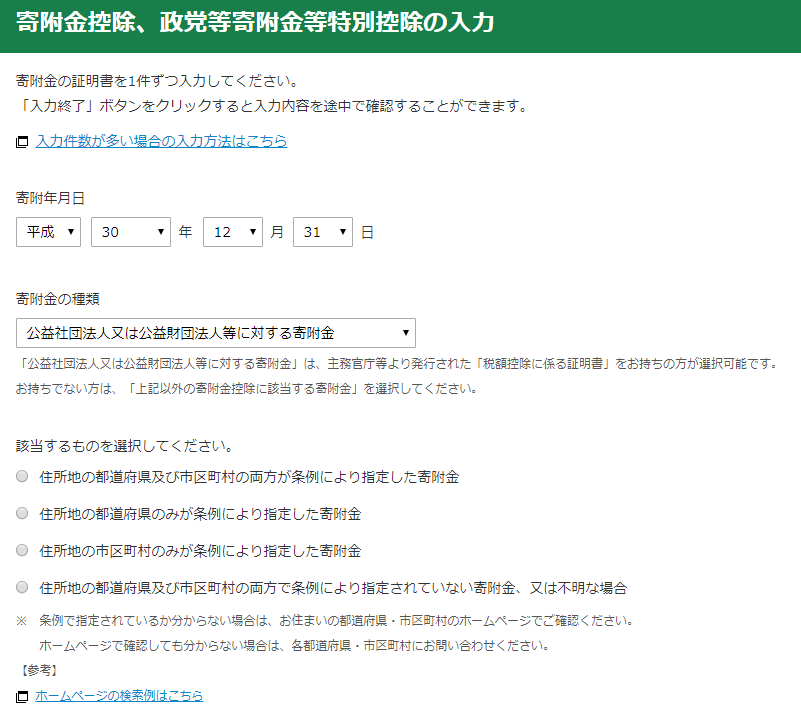Select the 住所地の都道府県のみが条例により指定した寄附金 option
Viewport: 801px width, 711px height.
pyautogui.click(x=21, y=514)
